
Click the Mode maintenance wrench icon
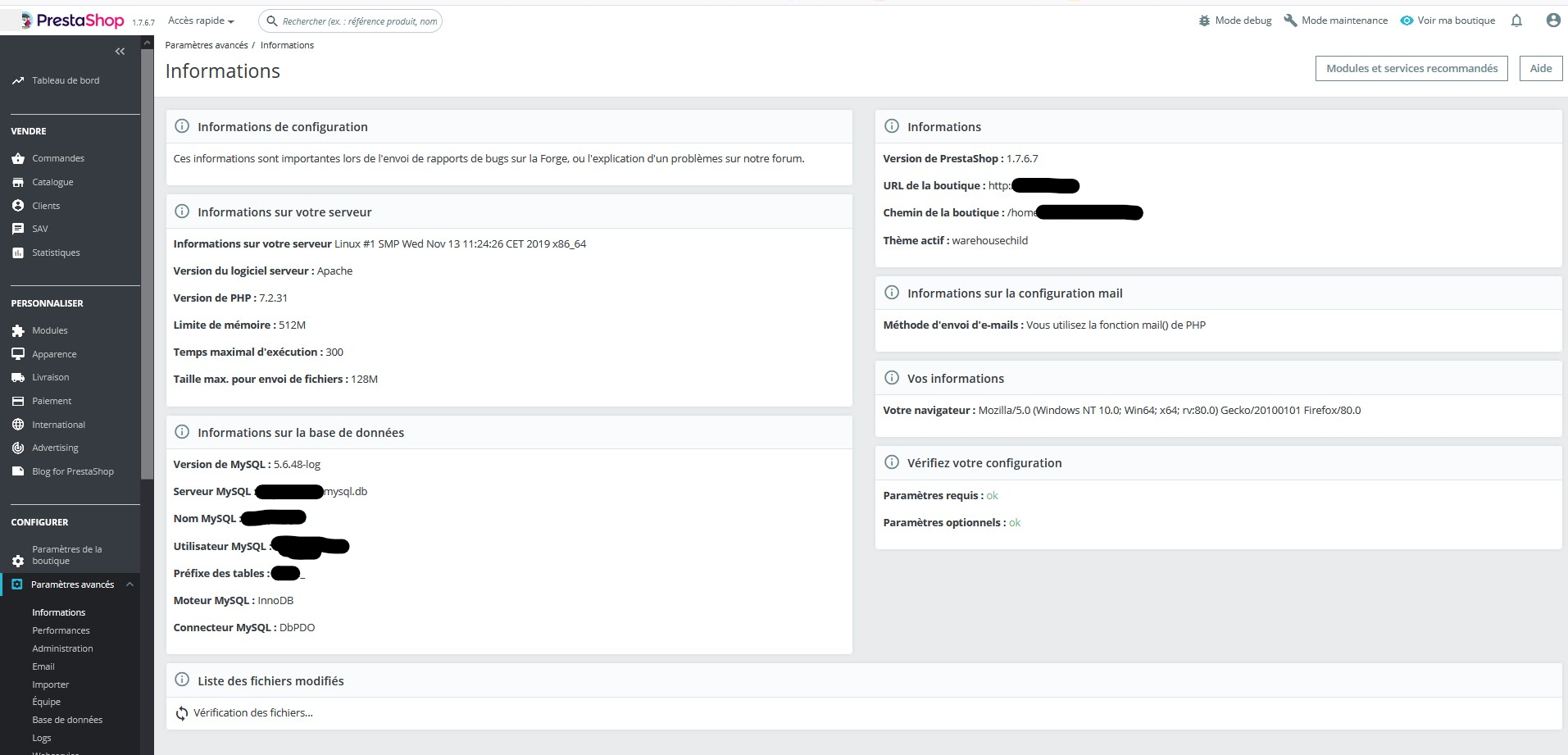coord(1290,20)
